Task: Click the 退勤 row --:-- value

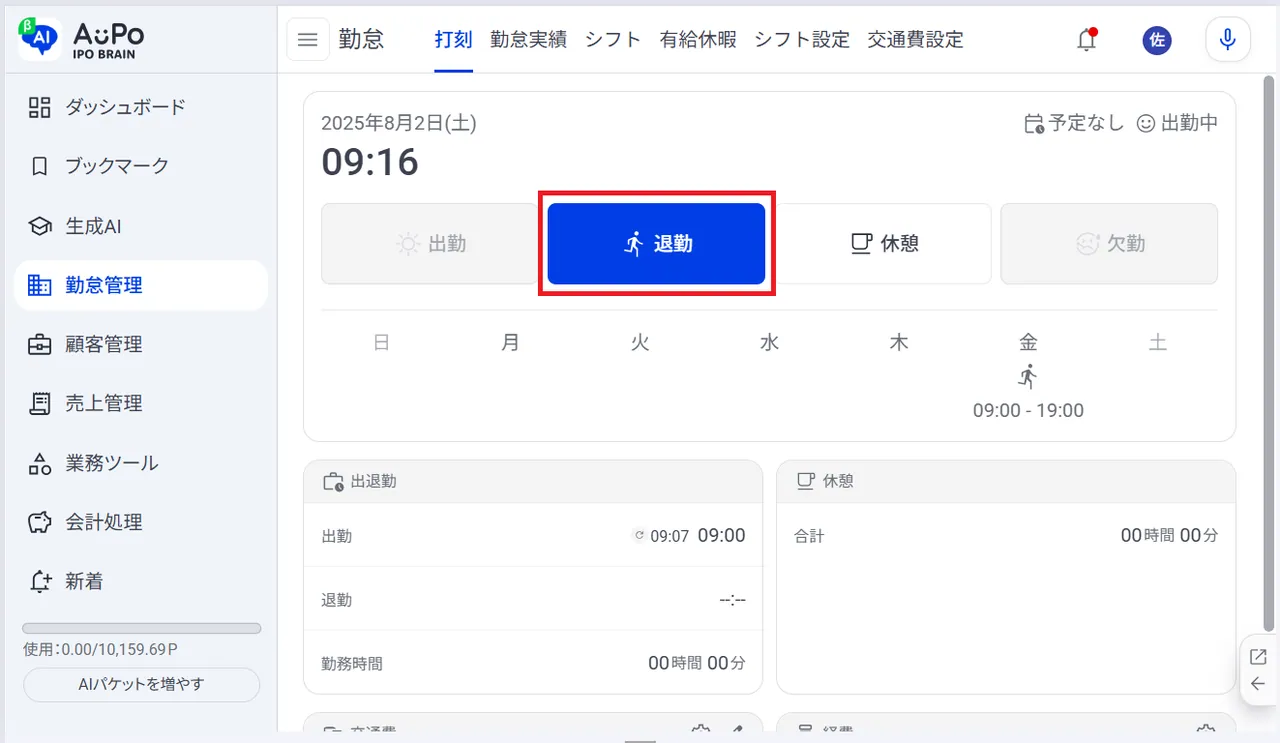Action: tap(733, 600)
